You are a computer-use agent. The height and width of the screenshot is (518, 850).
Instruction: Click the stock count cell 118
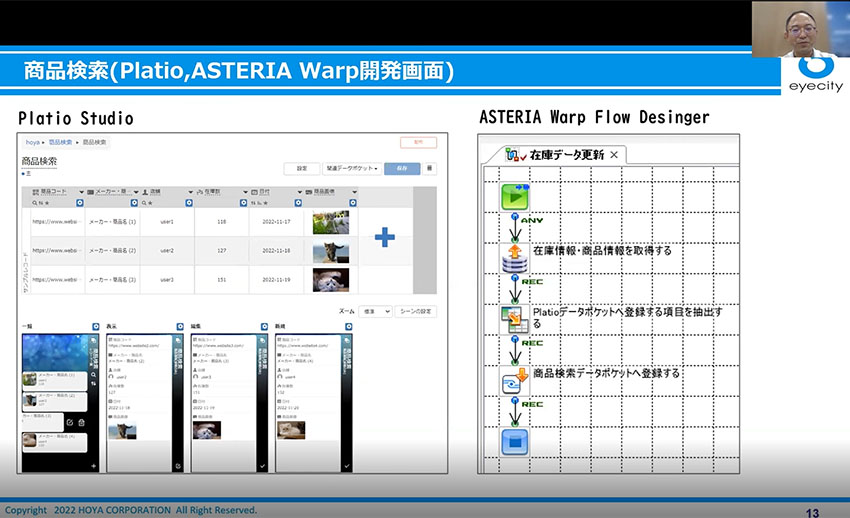click(221, 222)
